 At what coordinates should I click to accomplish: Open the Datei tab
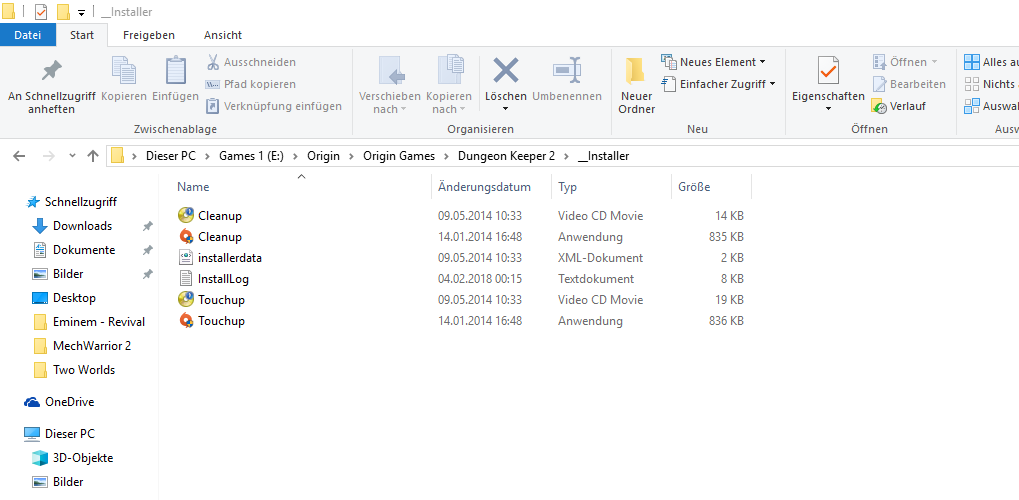coord(28,35)
